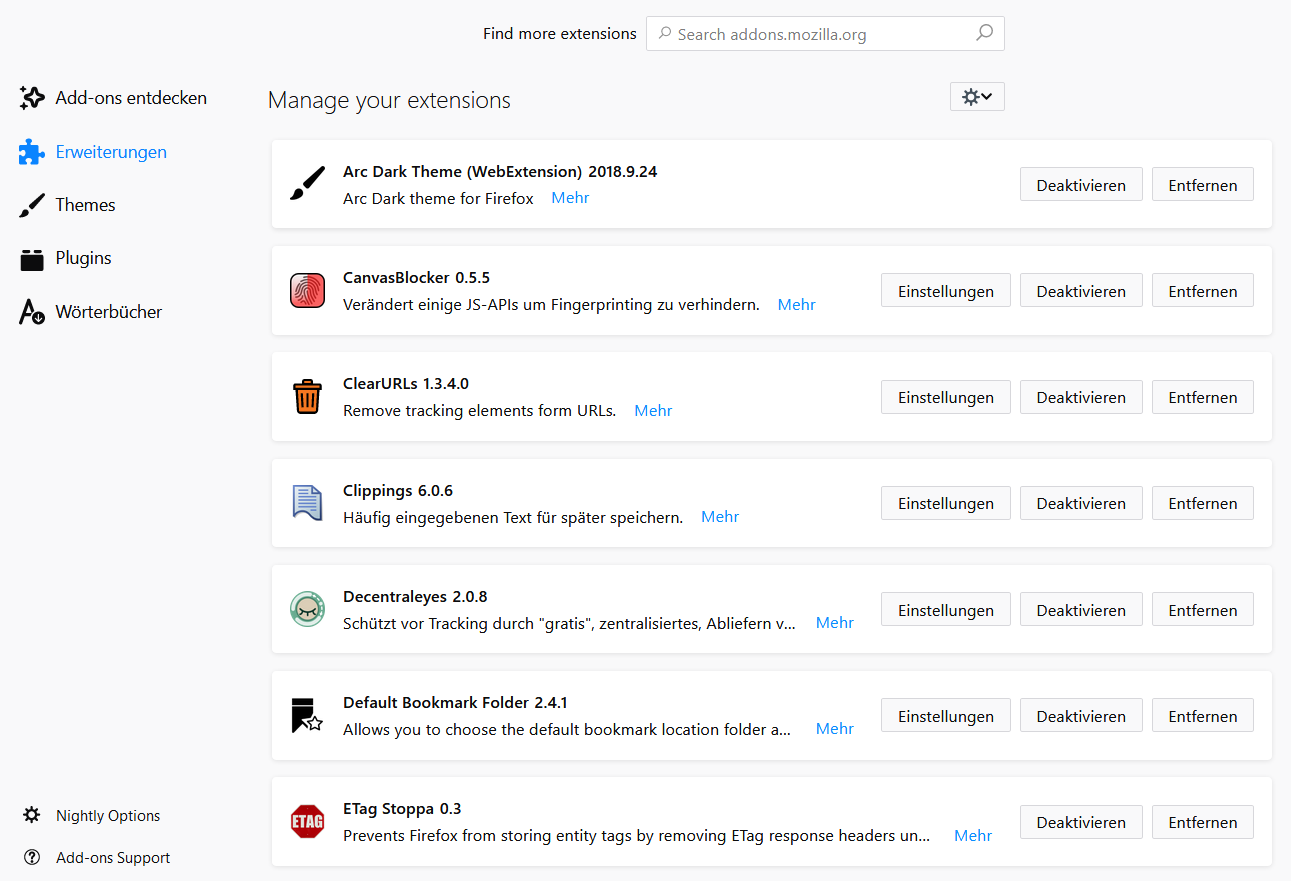Click the magnifier icon at search field's right
1291x881 pixels.
(984, 33)
